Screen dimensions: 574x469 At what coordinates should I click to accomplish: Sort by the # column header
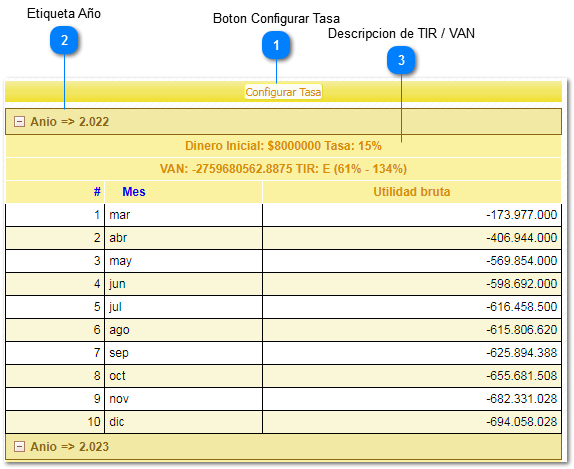[x=97, y=191]
